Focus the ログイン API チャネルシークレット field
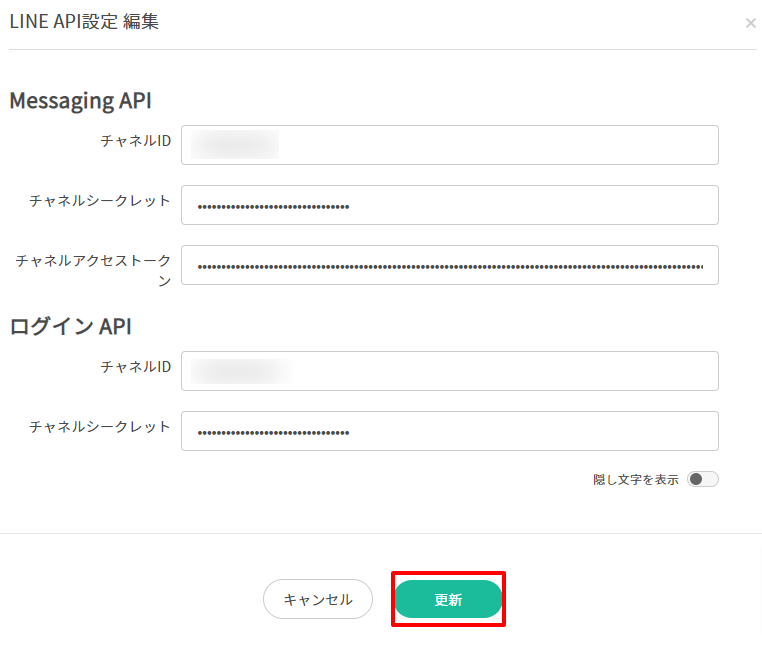The image size is (762, 652). (x=450, y=431)
